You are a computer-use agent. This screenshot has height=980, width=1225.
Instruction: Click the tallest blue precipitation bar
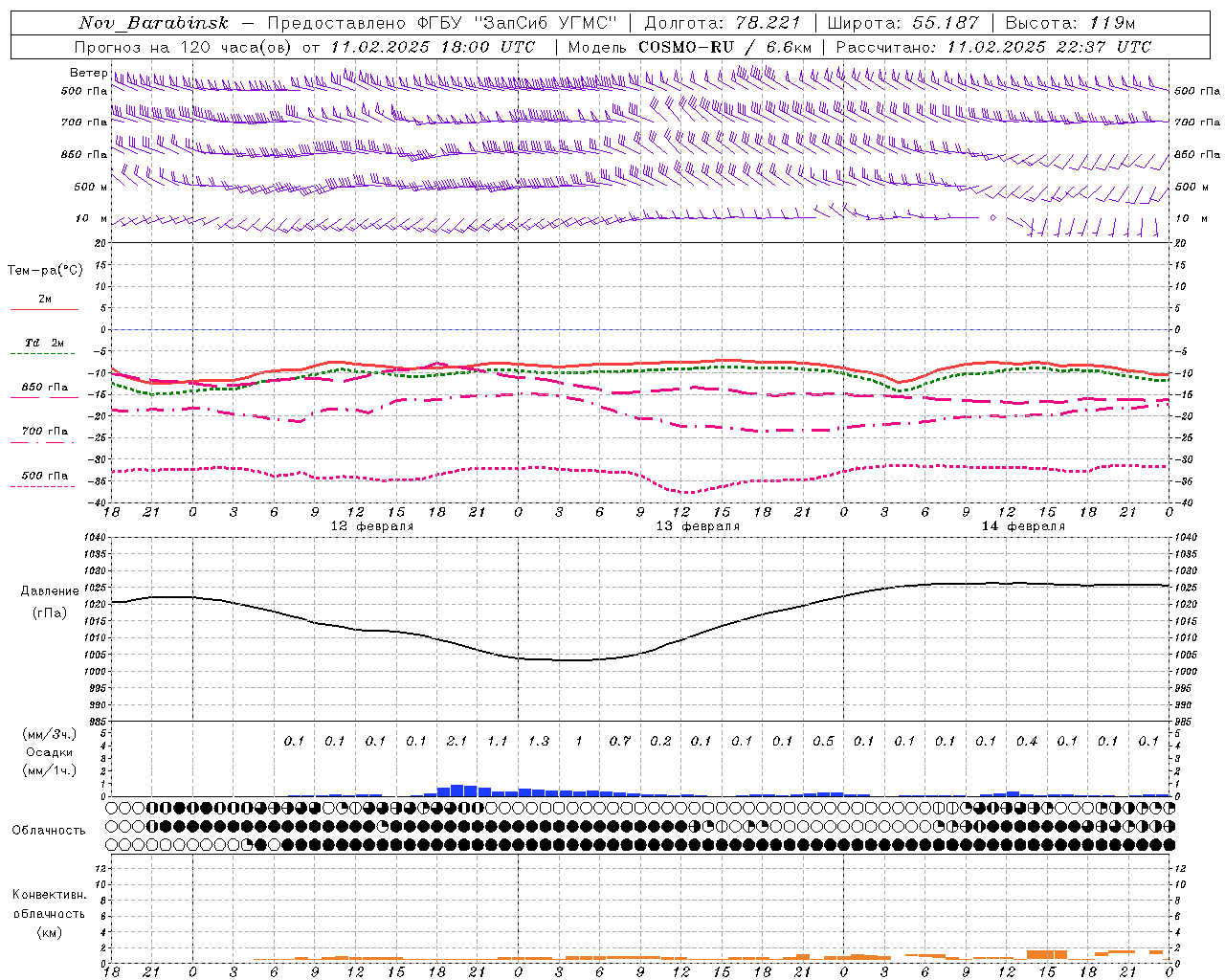(457, 791)
